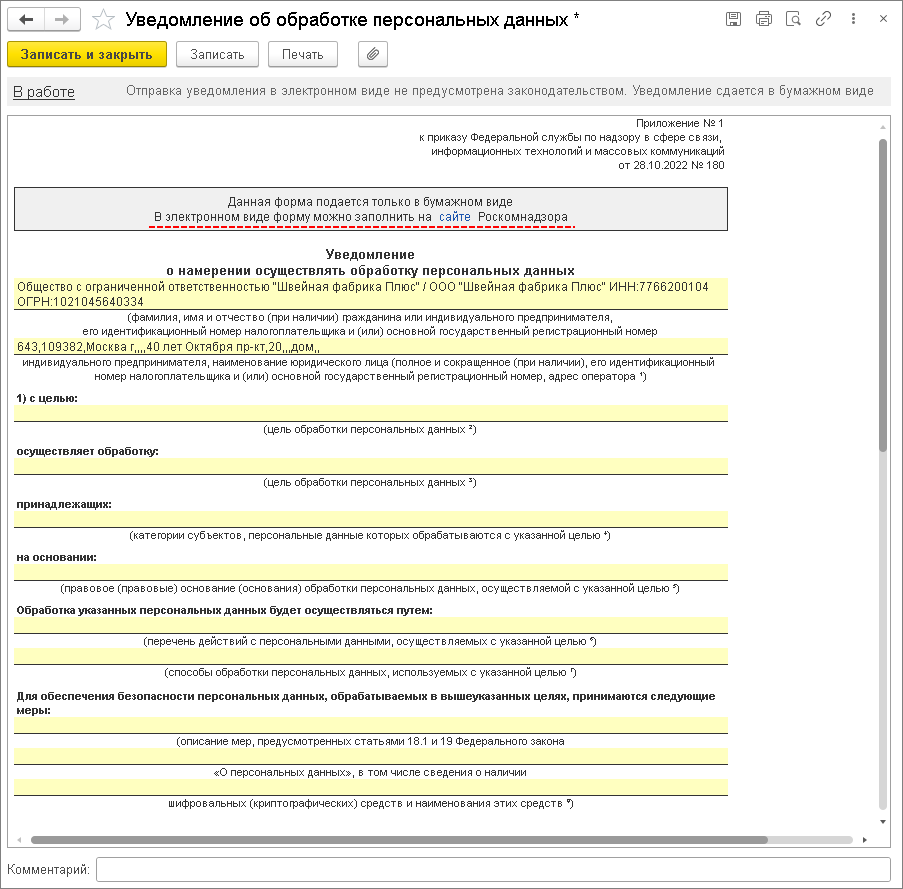
Task: Click the Комментарий input field
Action: point(493,869)
